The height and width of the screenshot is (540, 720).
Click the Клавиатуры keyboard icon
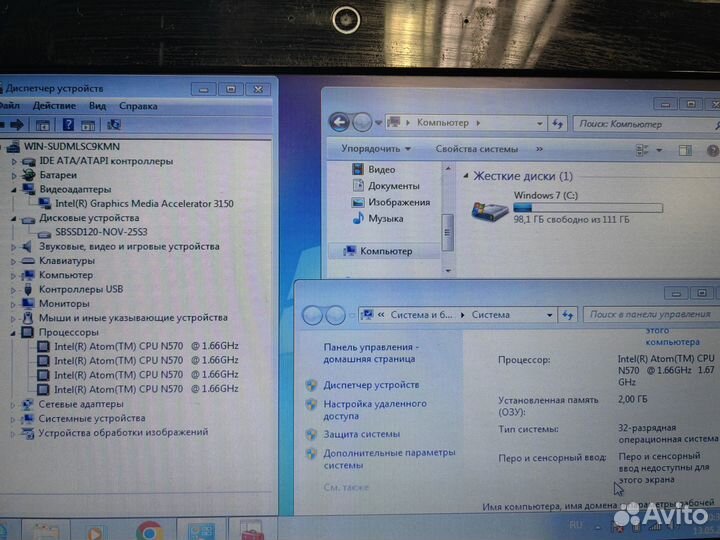point(28,261)
